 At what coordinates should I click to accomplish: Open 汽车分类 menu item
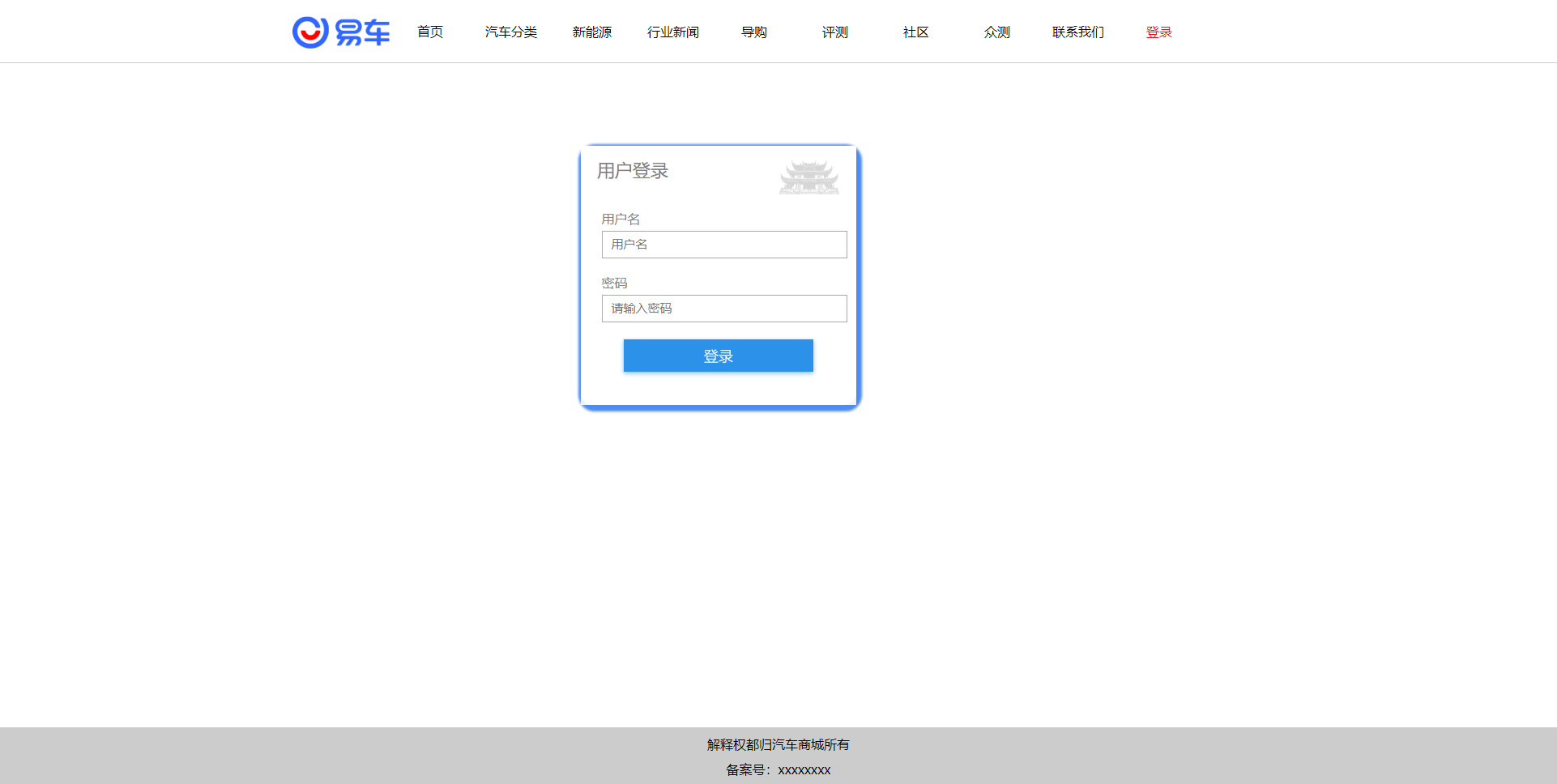[x=511, y=32]
